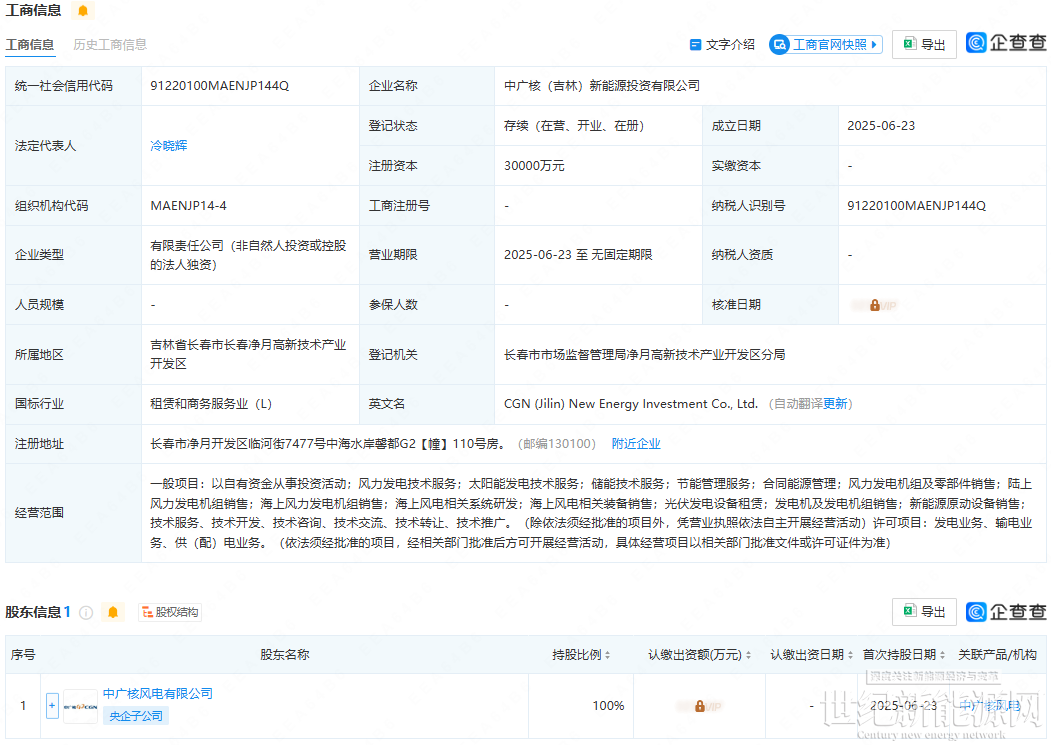Select company name 中广核（吉林）新能源投资有限公司
The image size is (1051, 745).
(x=602, y=86)
